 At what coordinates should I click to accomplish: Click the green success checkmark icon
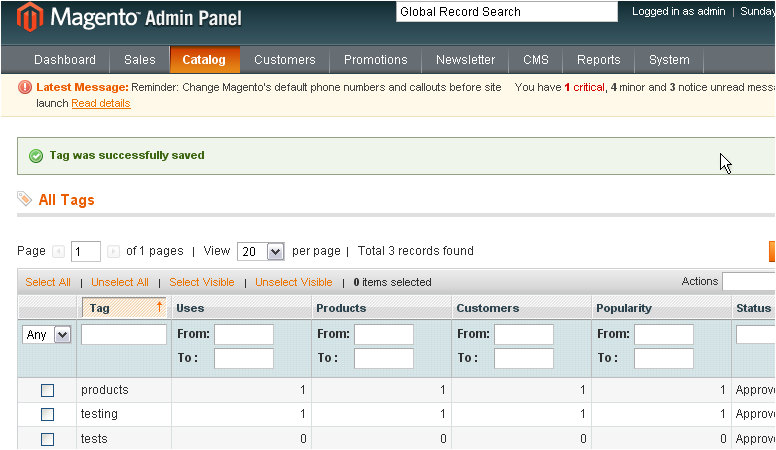point(36,156)
